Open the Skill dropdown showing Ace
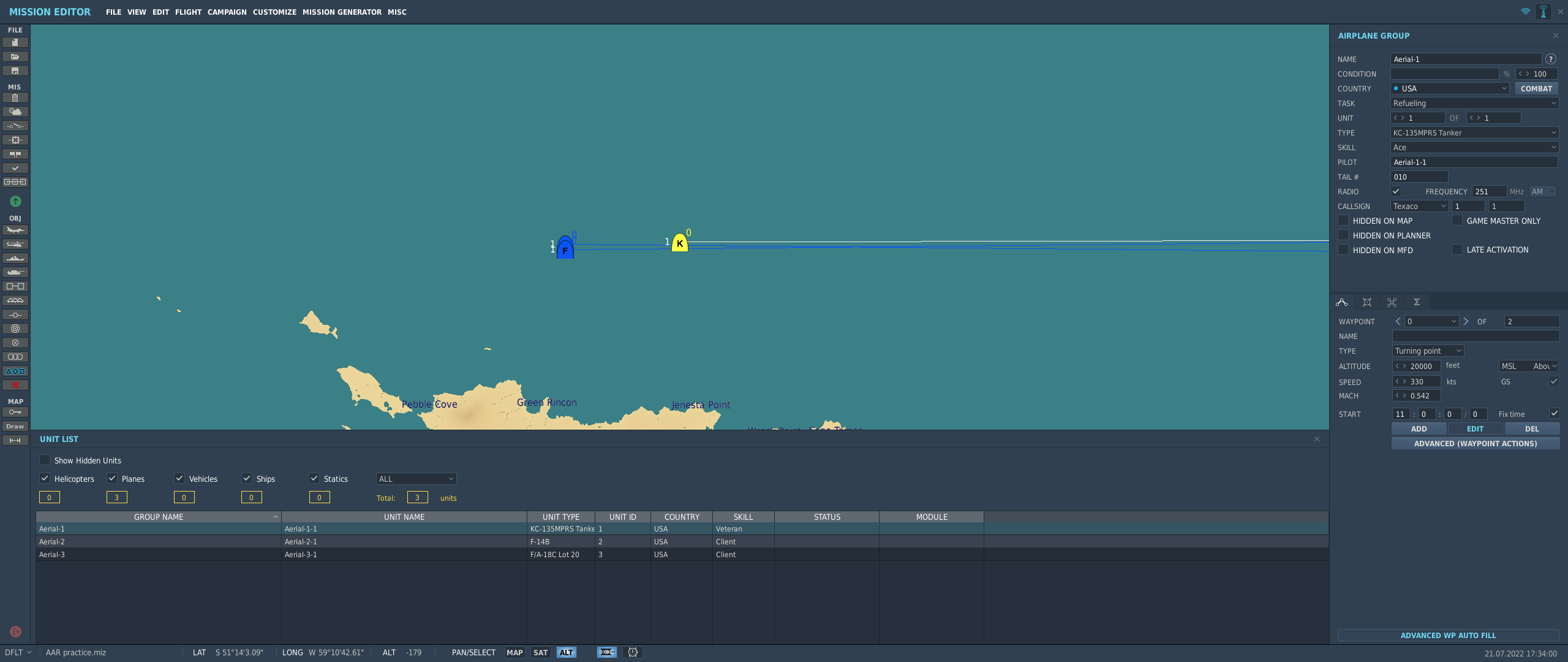 click(x=1474, y=147)
